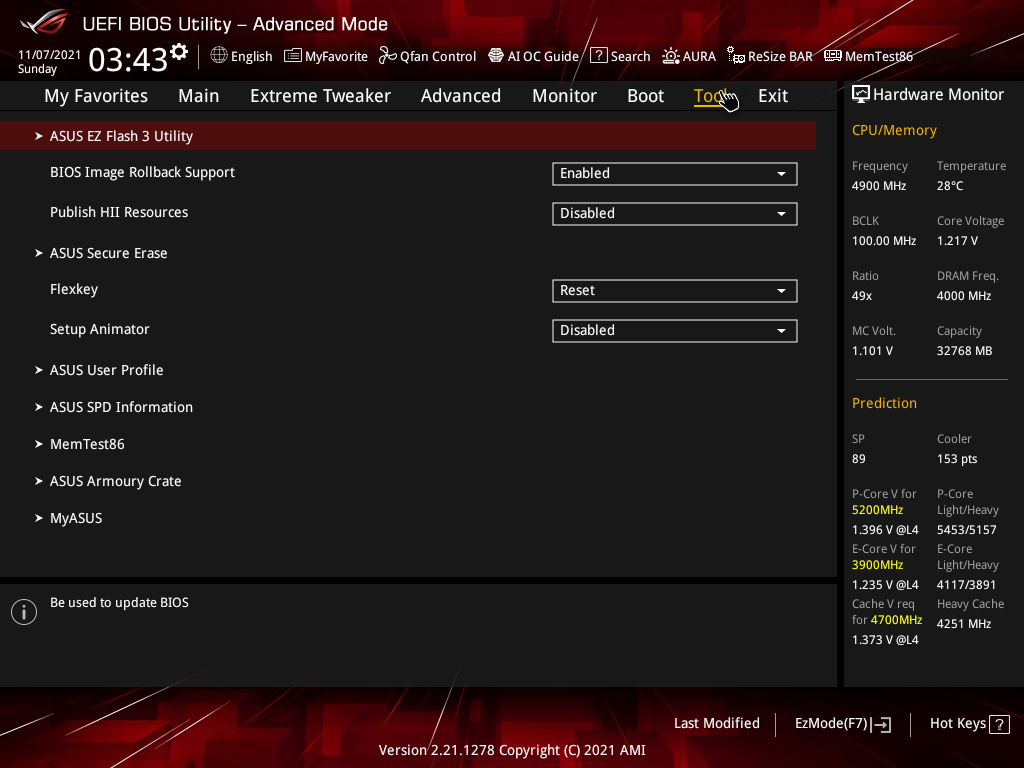Open the AURA lighting icon
Image resolution: width=1024 pixels, height=768 pixels.
[671, 56]
